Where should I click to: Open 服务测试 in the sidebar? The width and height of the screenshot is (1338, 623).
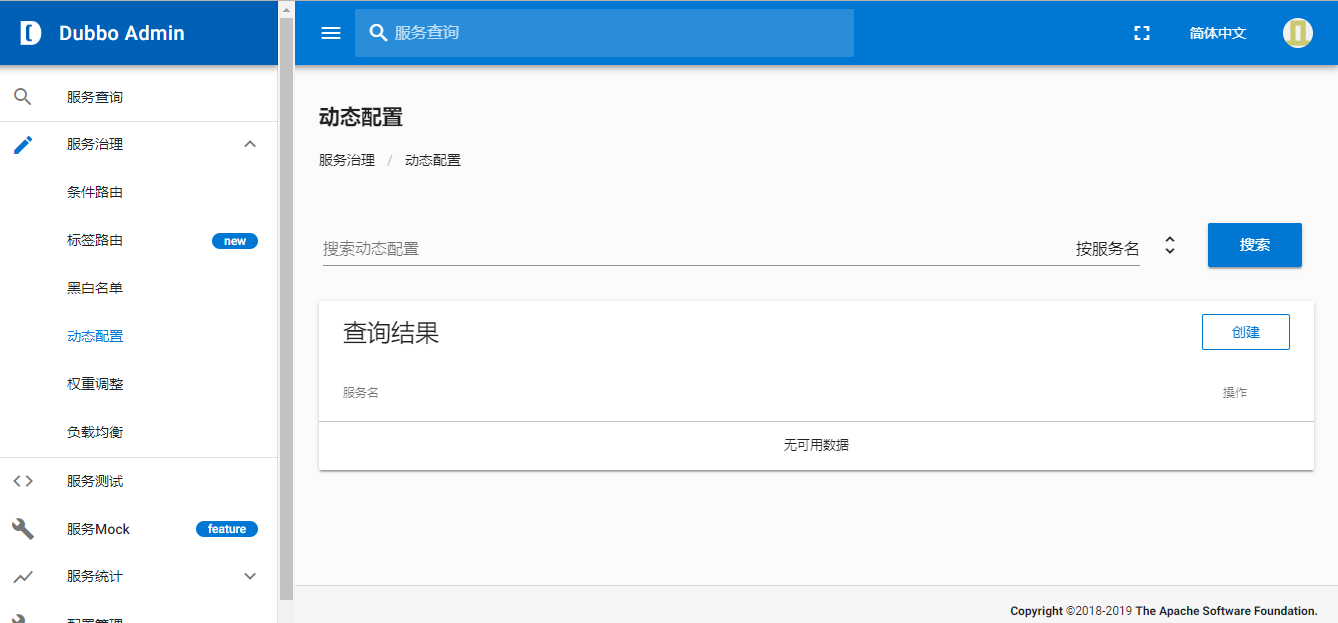click(x=95, y=481)
